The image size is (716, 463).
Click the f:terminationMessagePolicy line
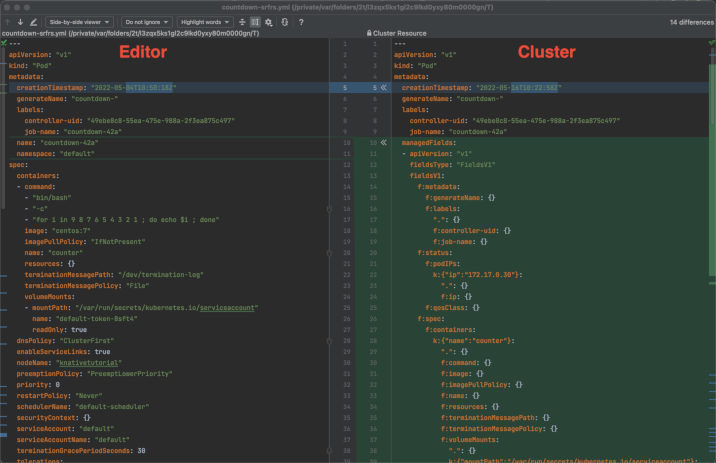(500, 429)
